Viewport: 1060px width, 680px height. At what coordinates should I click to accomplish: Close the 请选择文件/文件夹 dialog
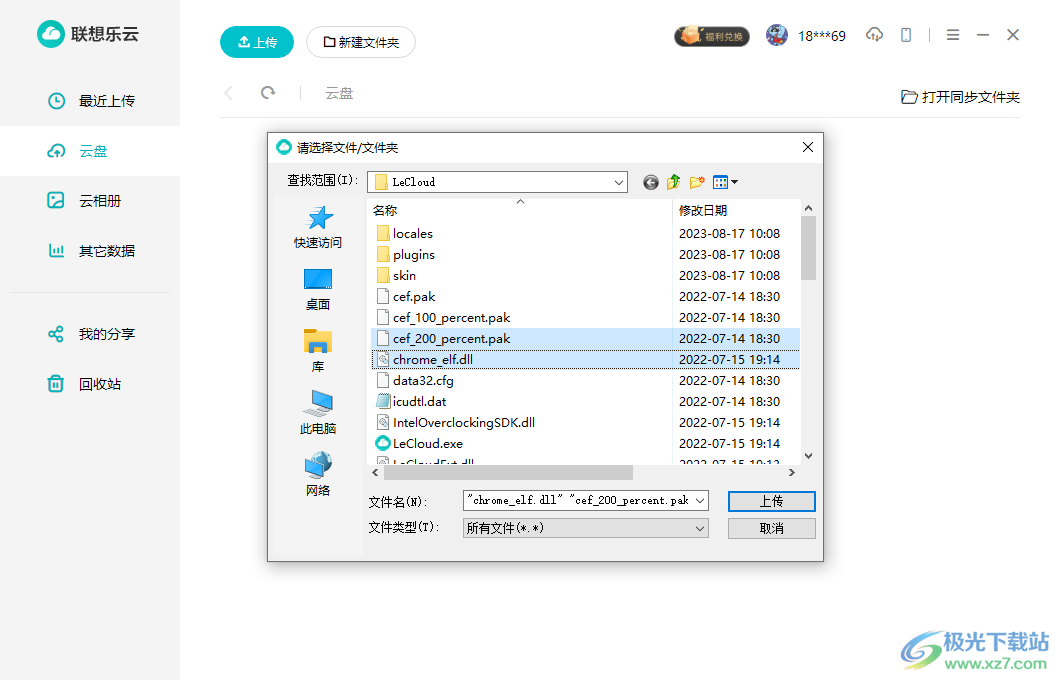[x=808, y=147]
